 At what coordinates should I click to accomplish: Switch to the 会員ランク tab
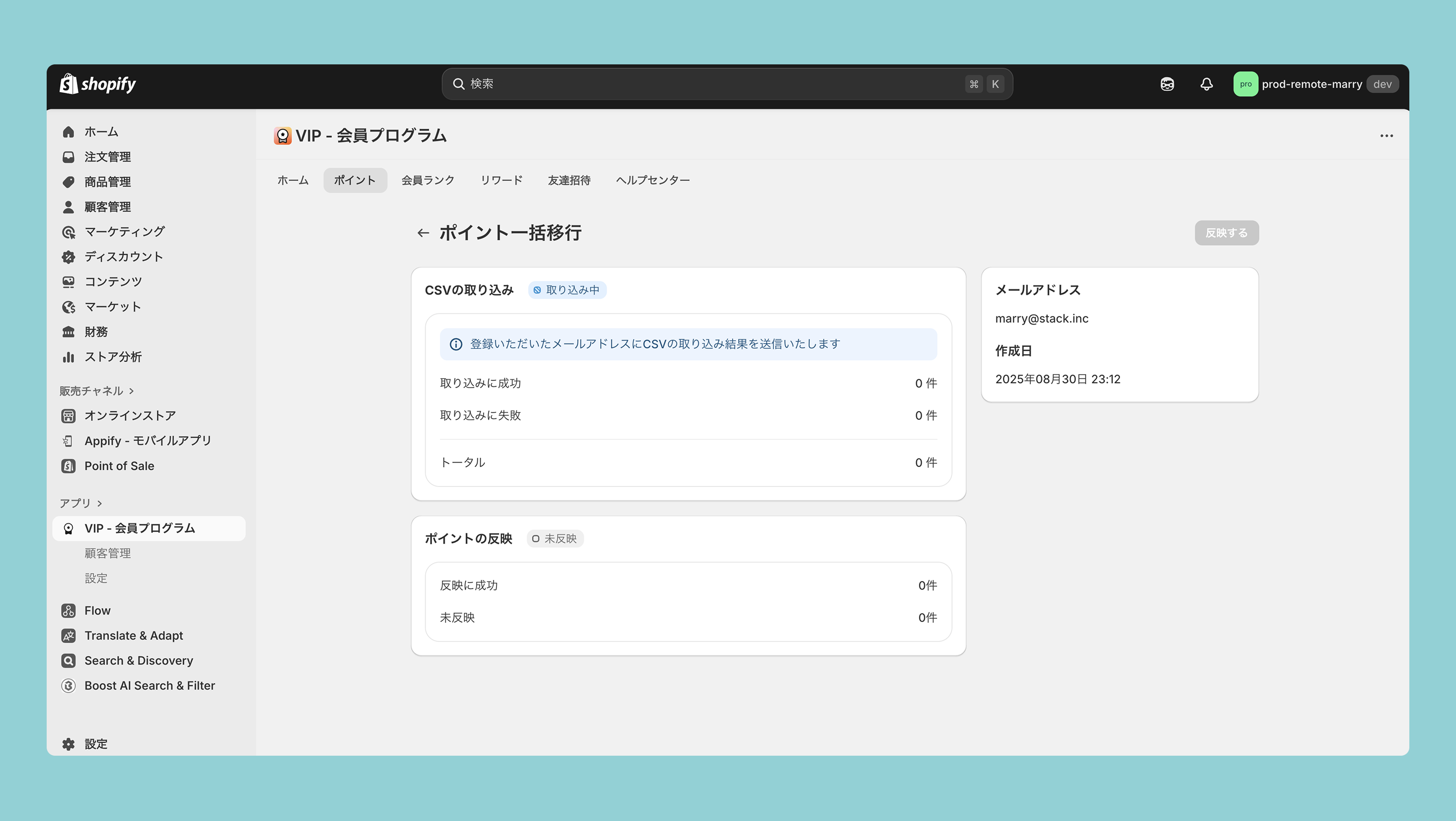click(427, 180)
